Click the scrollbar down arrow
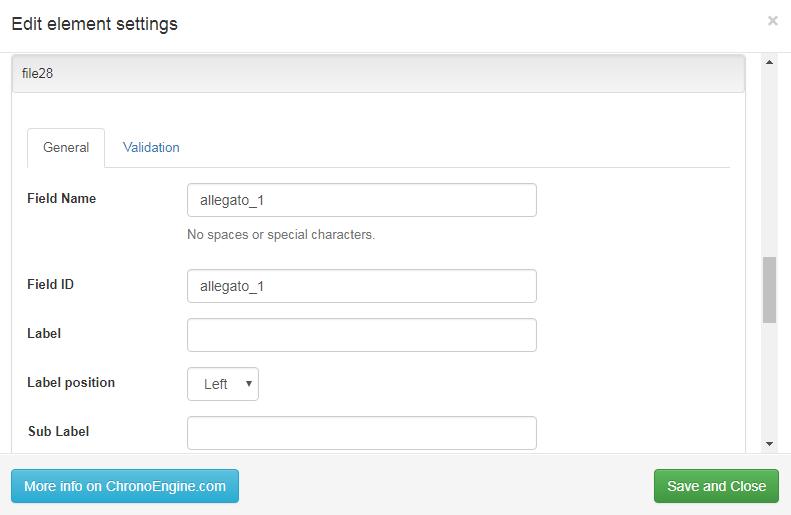The width and height of the screenshot is (791, 515). coord(769,444)
